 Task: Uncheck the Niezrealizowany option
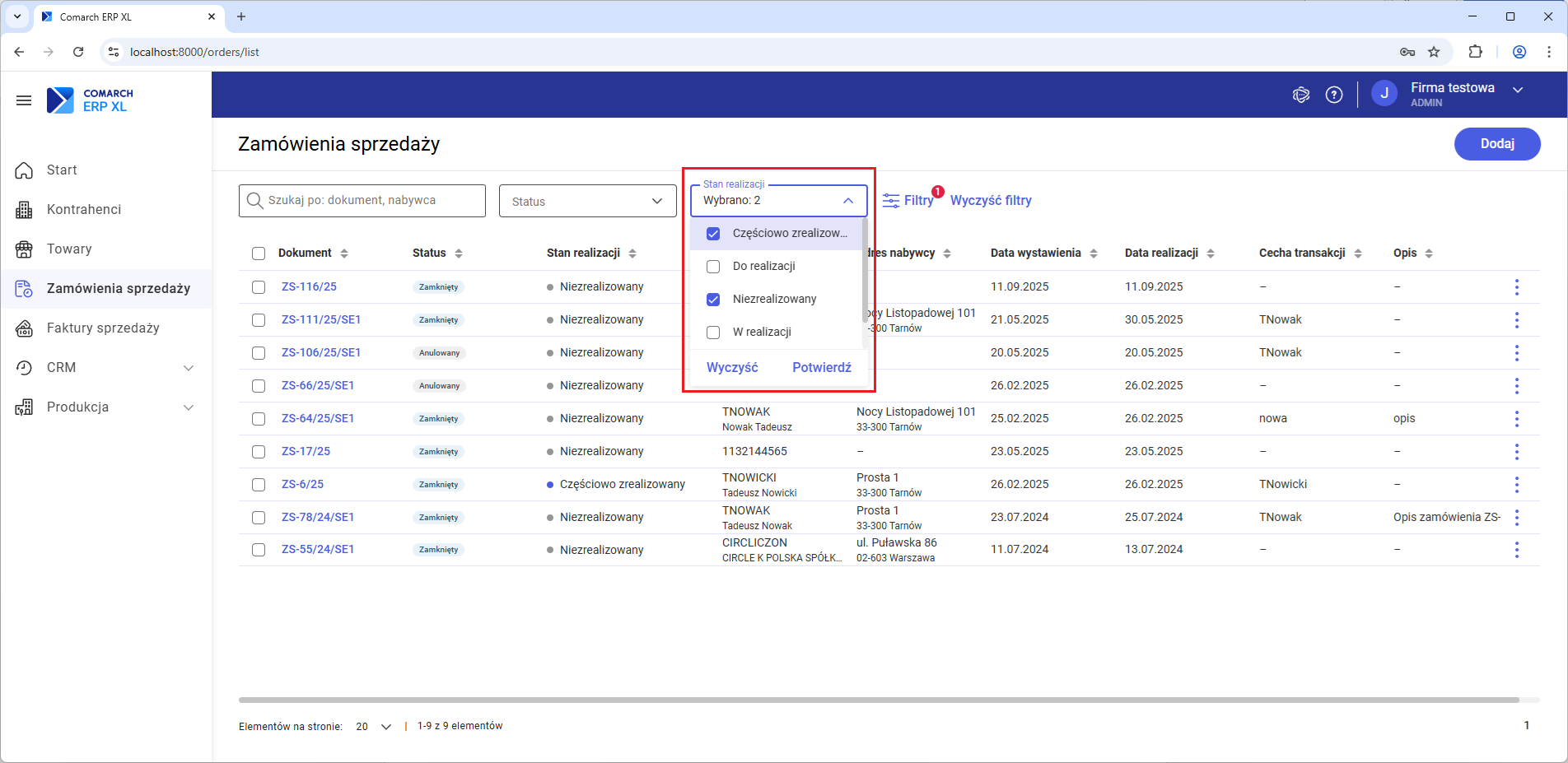[714, 300]
